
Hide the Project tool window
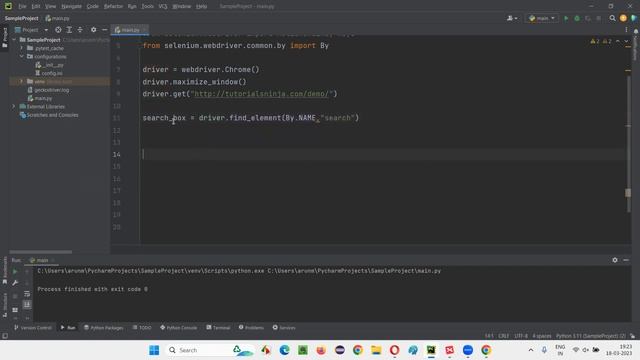tap(104, 30)
